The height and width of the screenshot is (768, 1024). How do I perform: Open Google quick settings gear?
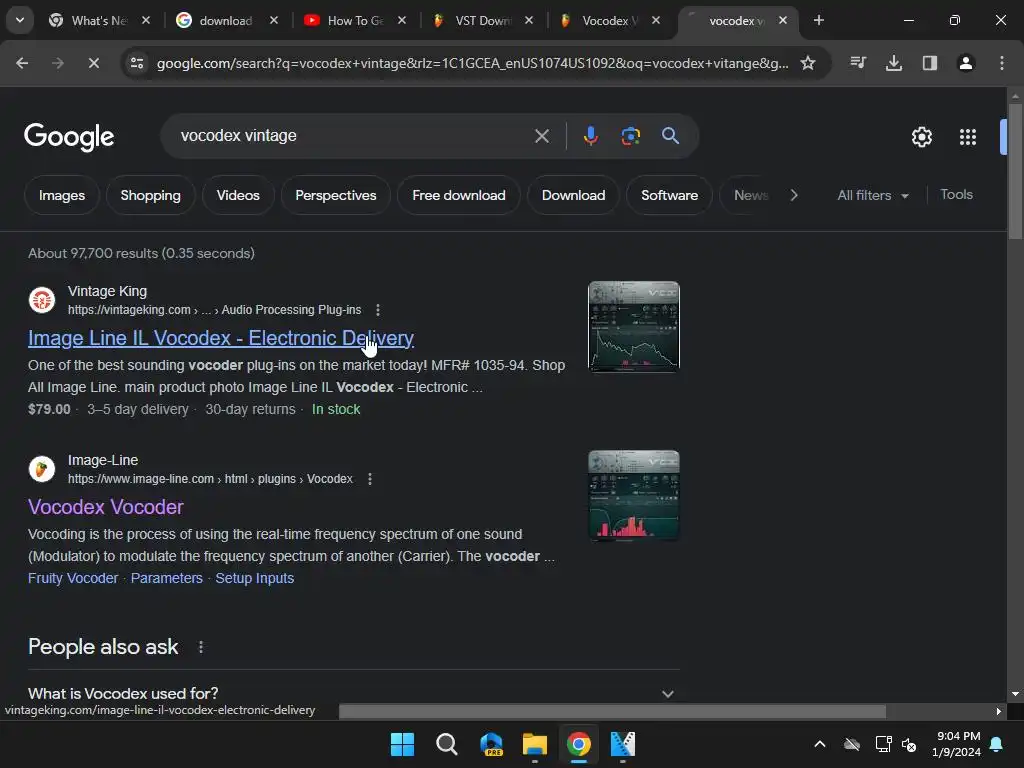(921, 137)
